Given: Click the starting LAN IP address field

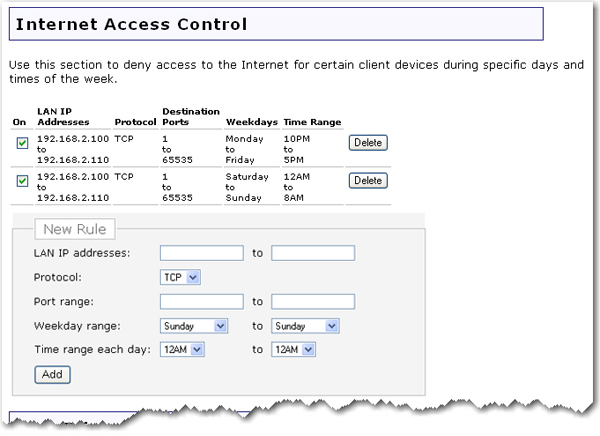Looking at the screenshot, I should point(201,253).
